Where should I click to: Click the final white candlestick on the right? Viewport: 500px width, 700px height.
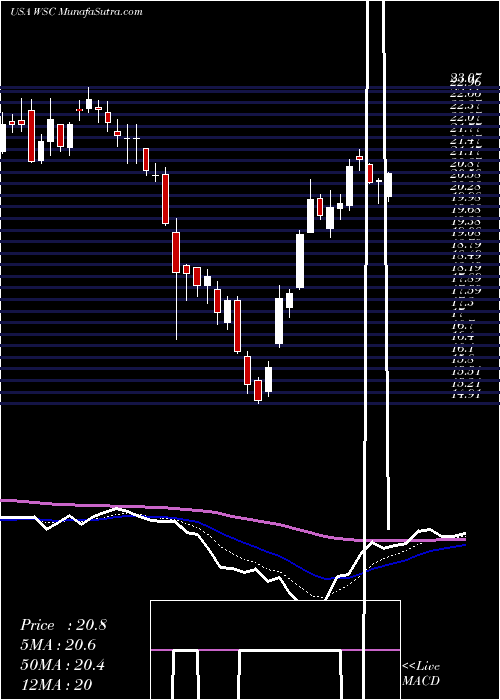click(x=389, y=185)
